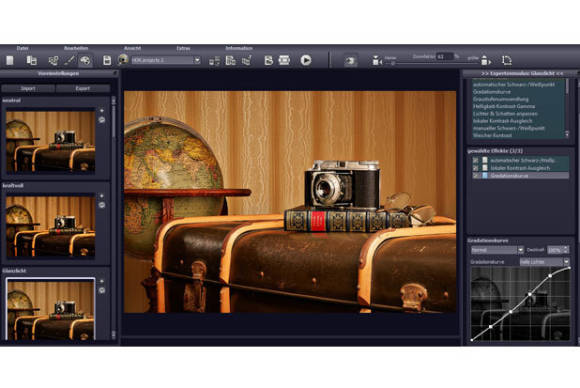
Task: Click the floppy disk save icon
Action: tap(107, 60)
